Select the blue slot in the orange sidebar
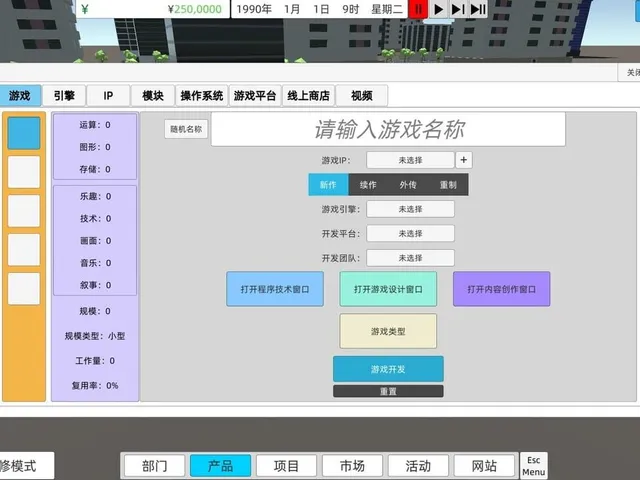Viewport: 640px width, 480px height. tap(24, 133)
